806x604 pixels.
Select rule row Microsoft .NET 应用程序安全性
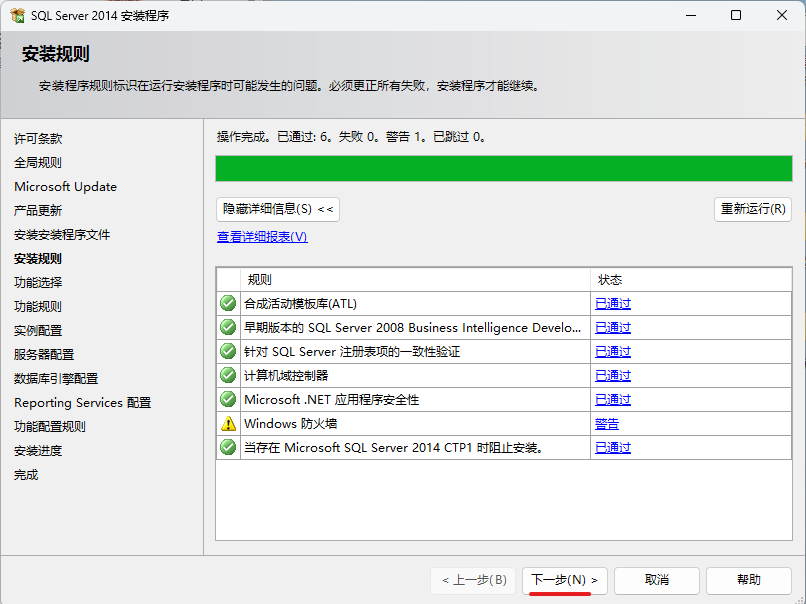click(x=504, y=399)
